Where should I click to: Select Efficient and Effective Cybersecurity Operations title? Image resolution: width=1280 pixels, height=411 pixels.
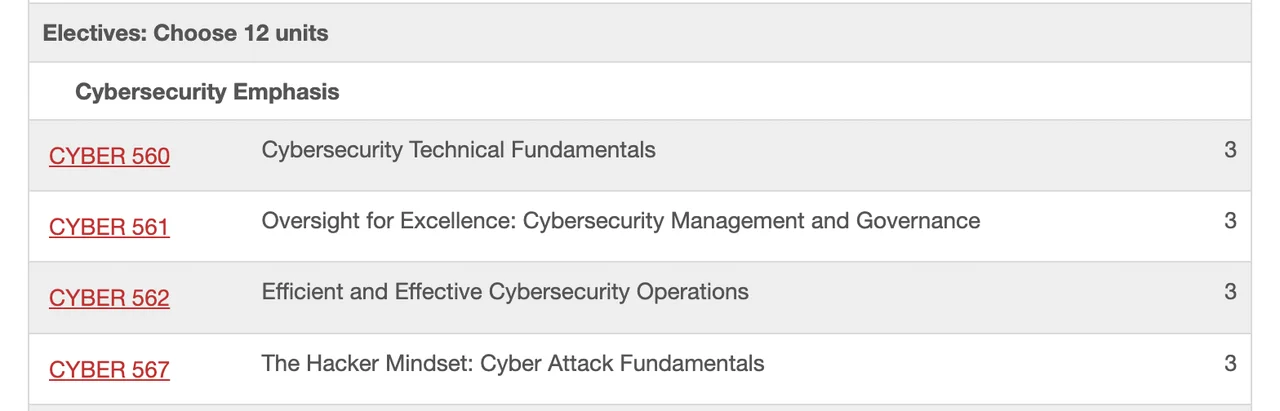click(504, 292)
